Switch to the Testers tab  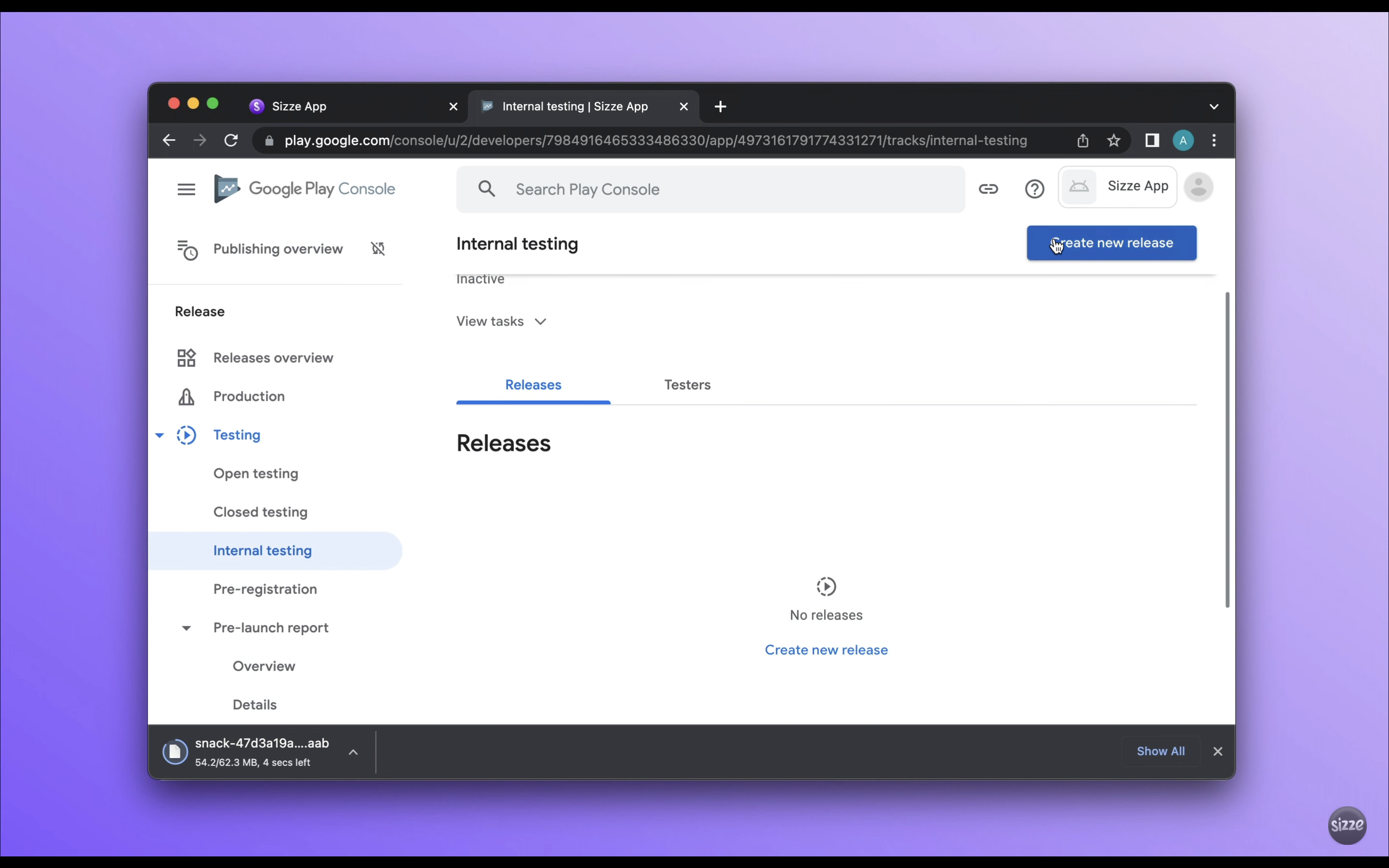[x=687, y=385]
